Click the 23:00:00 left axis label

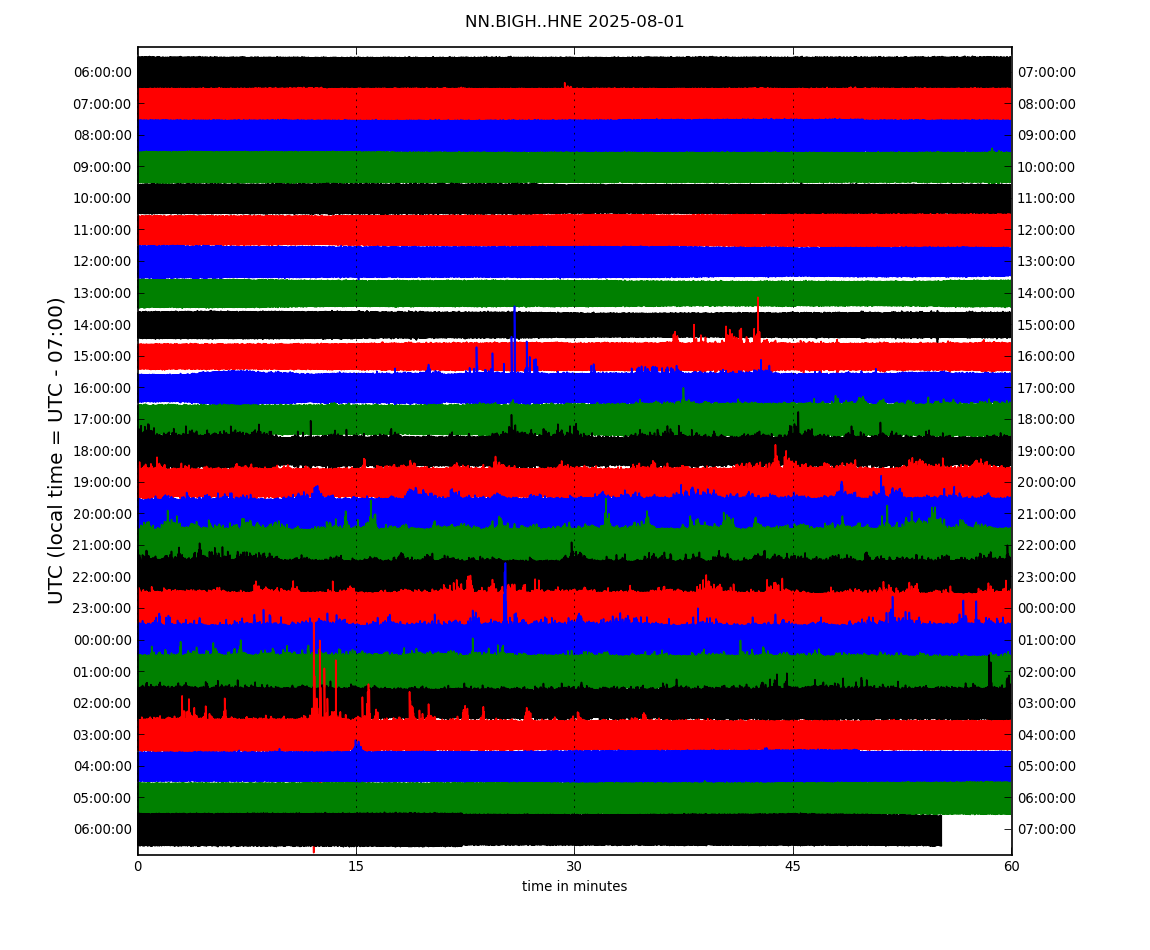coord(103,608)
